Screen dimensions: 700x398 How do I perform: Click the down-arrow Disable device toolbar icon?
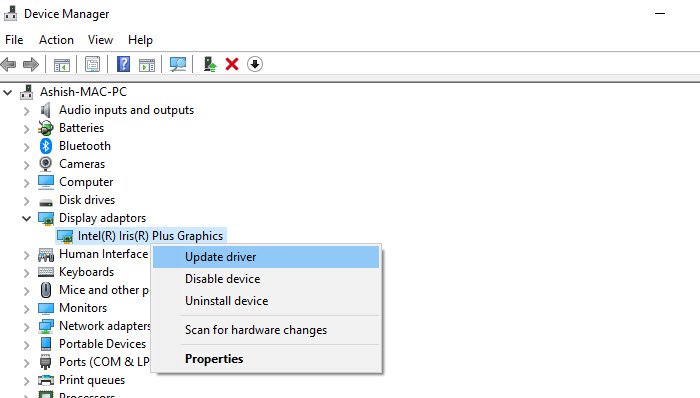pyautogui.click(x=254, y=64)
